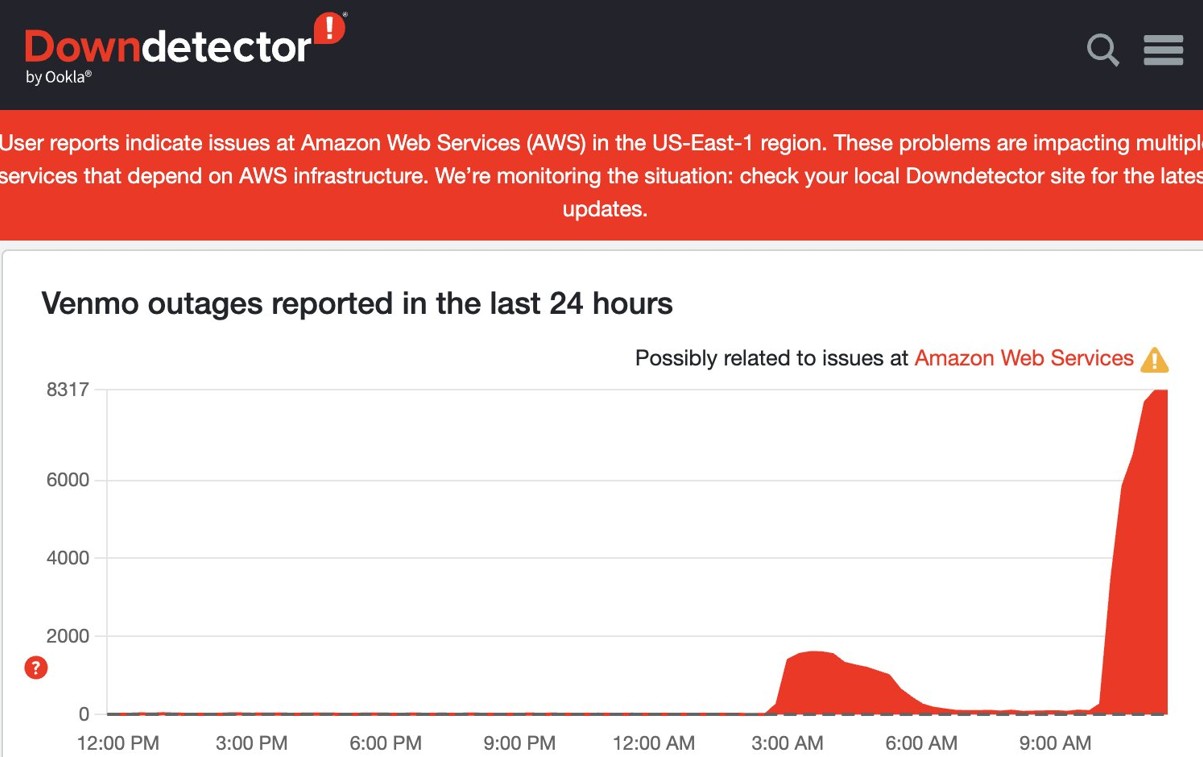
Task: Click the red AWS alert banner
Action: pyautogui.click(x=601, y=175)
